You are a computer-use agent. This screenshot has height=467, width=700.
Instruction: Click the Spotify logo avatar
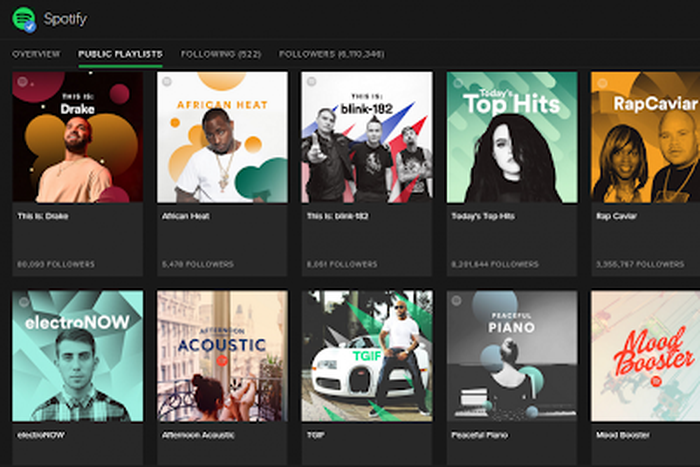(x=24, y=18)
